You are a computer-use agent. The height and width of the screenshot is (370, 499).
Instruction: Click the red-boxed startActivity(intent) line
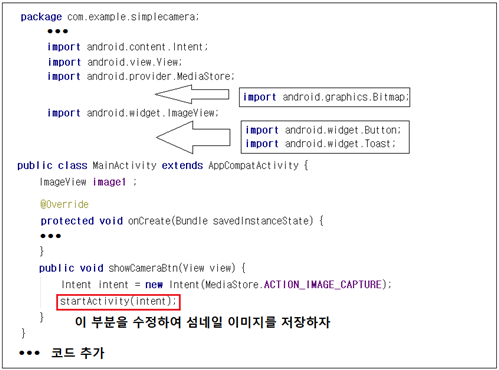[x=118, y=302]
